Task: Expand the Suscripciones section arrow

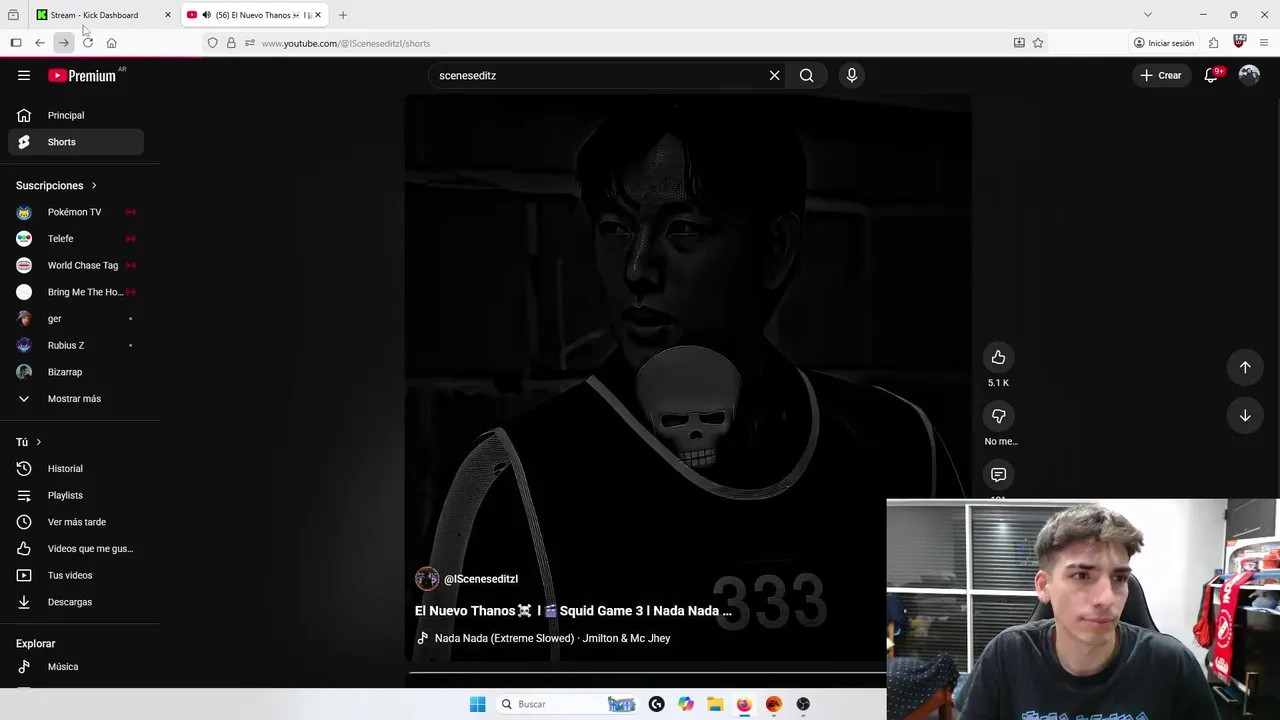Action: 94,185
